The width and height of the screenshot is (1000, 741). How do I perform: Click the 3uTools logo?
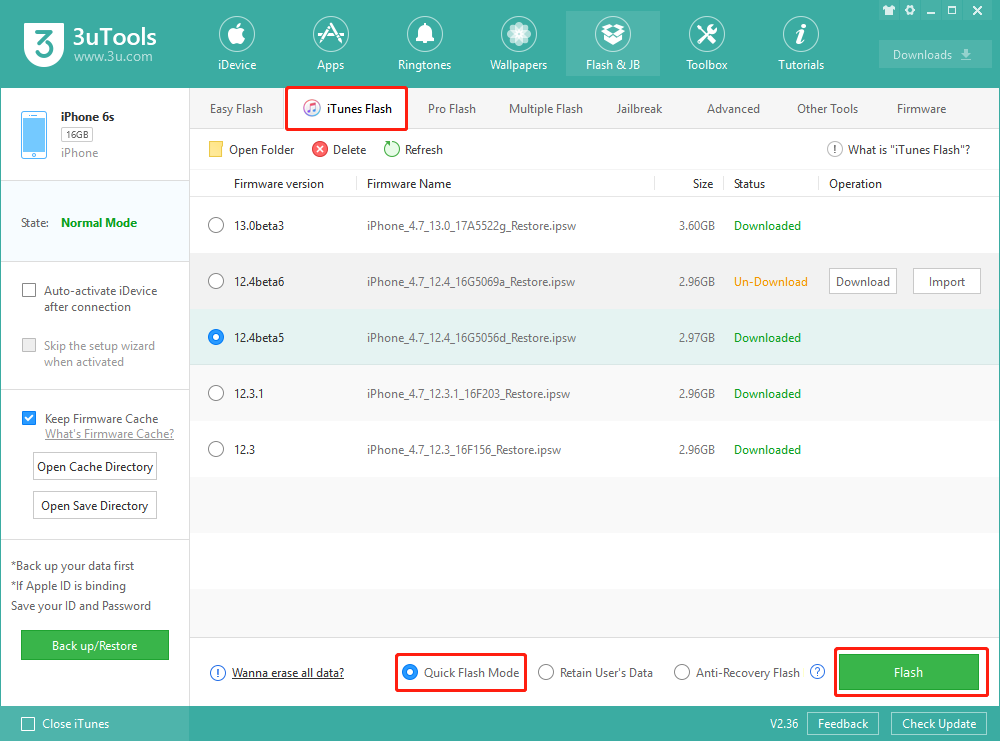44,44
